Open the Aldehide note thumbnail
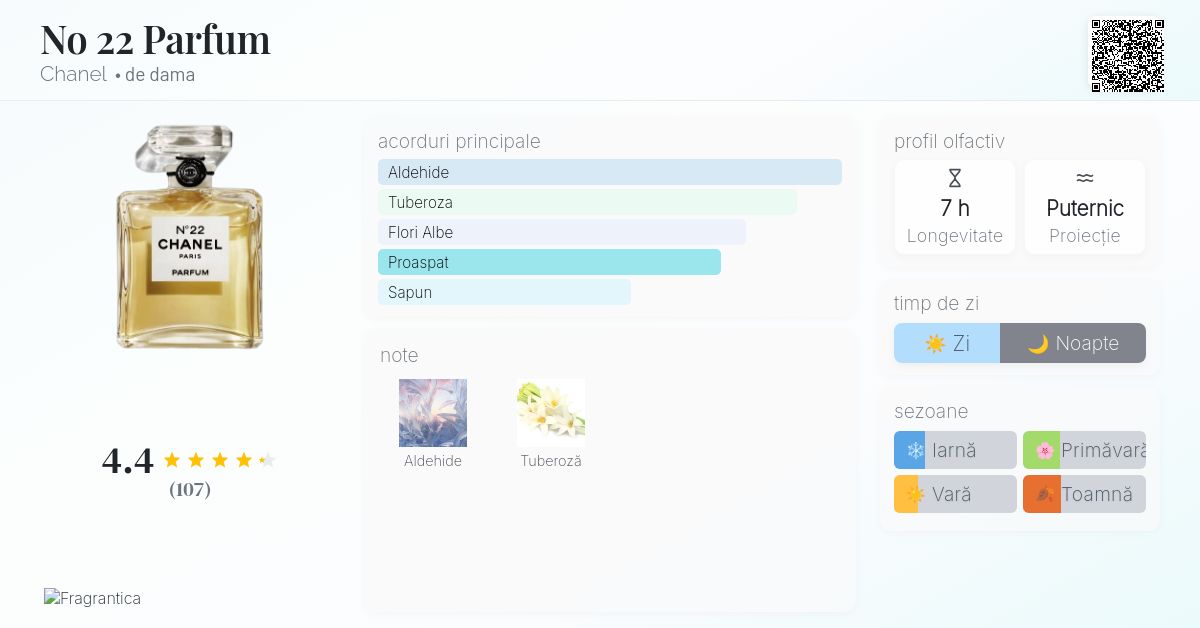The width and height of the screenshot is (1200, 628). (433, 413)
